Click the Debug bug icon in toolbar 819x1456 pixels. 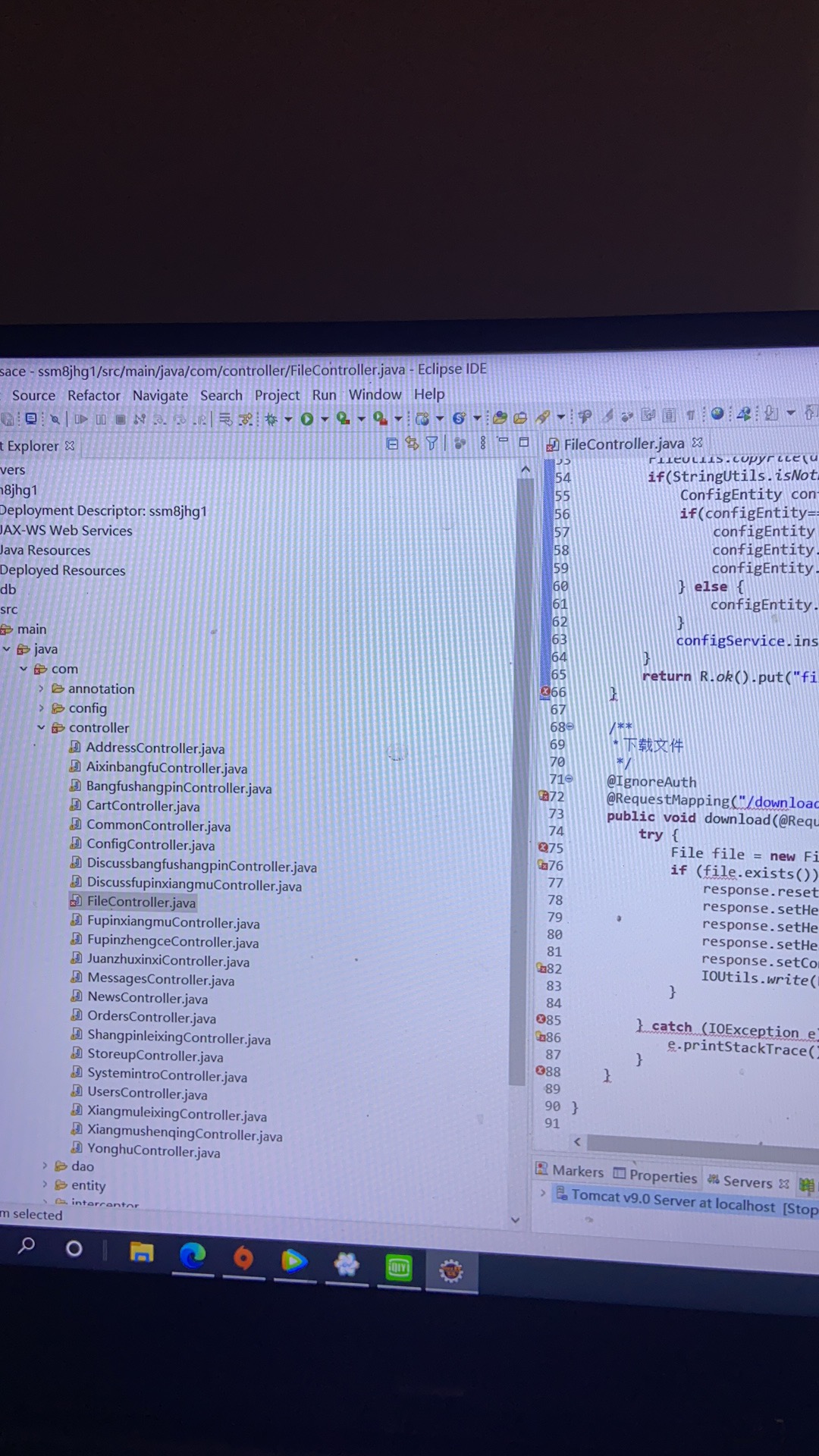click(271, 419)
